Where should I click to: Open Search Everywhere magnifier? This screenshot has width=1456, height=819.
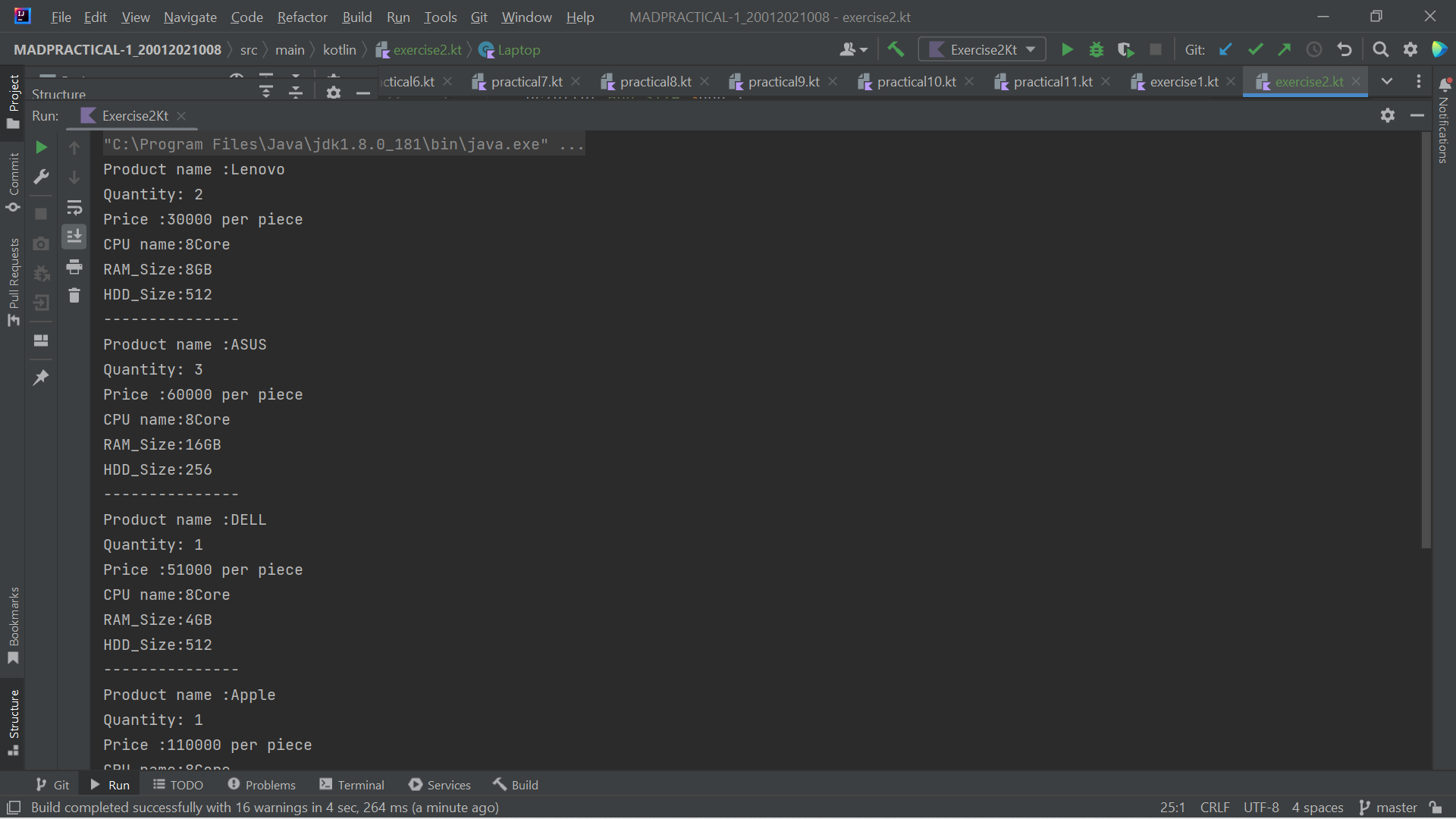point(1381,50)
